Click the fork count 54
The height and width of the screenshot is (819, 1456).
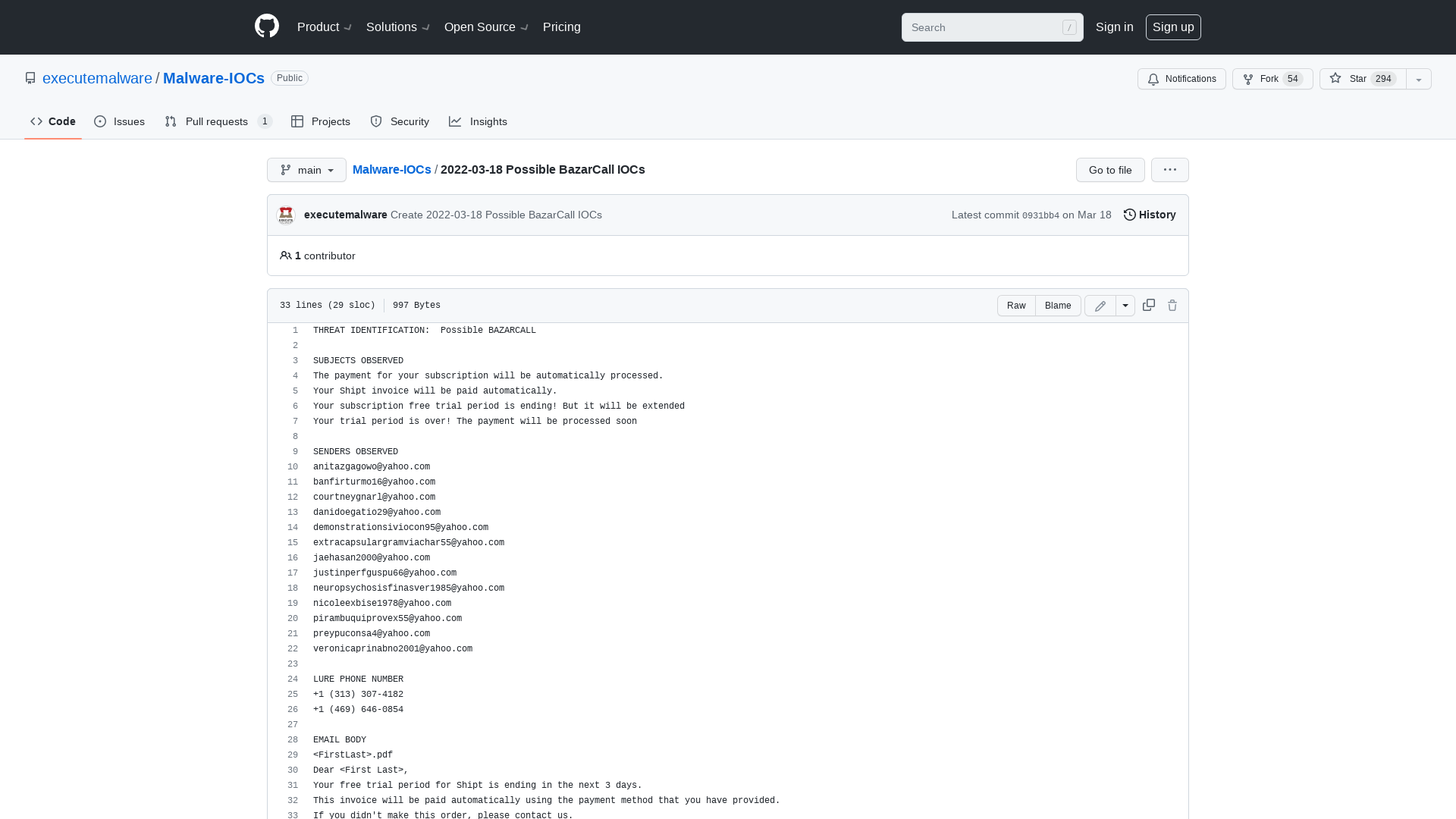tap(1293, 79)
